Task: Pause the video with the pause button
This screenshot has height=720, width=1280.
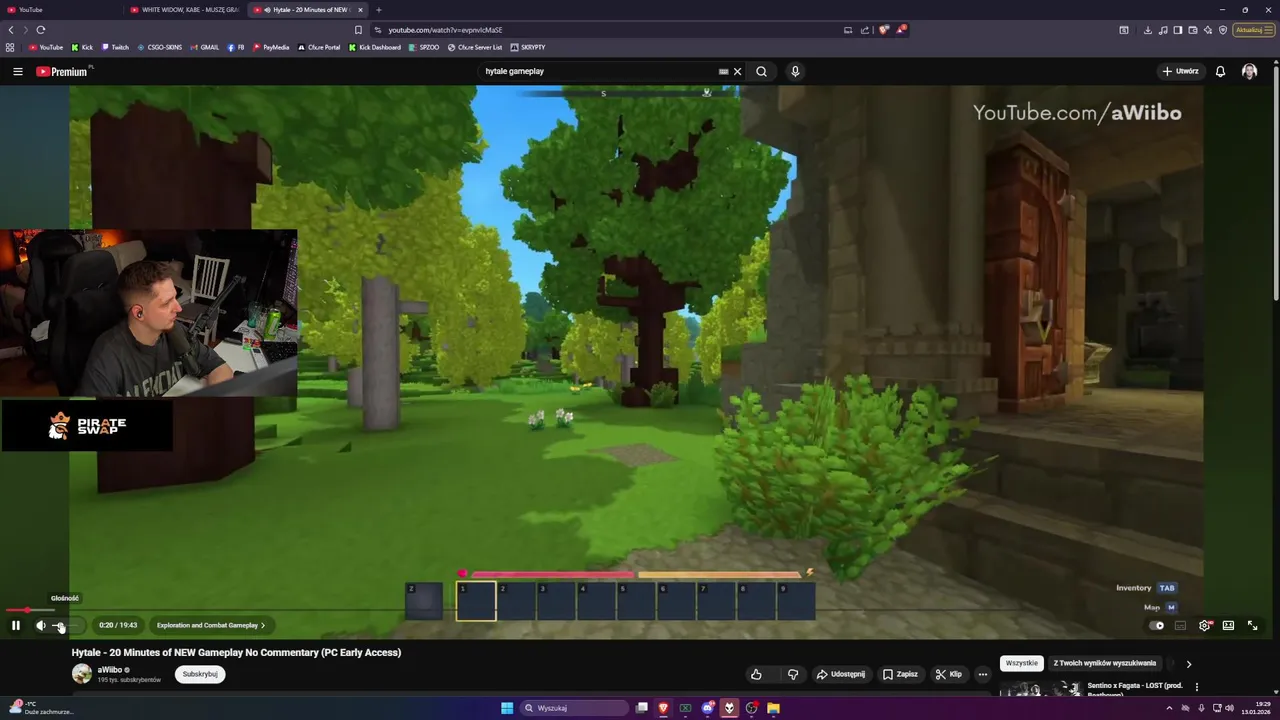Action: pos(16,625)
